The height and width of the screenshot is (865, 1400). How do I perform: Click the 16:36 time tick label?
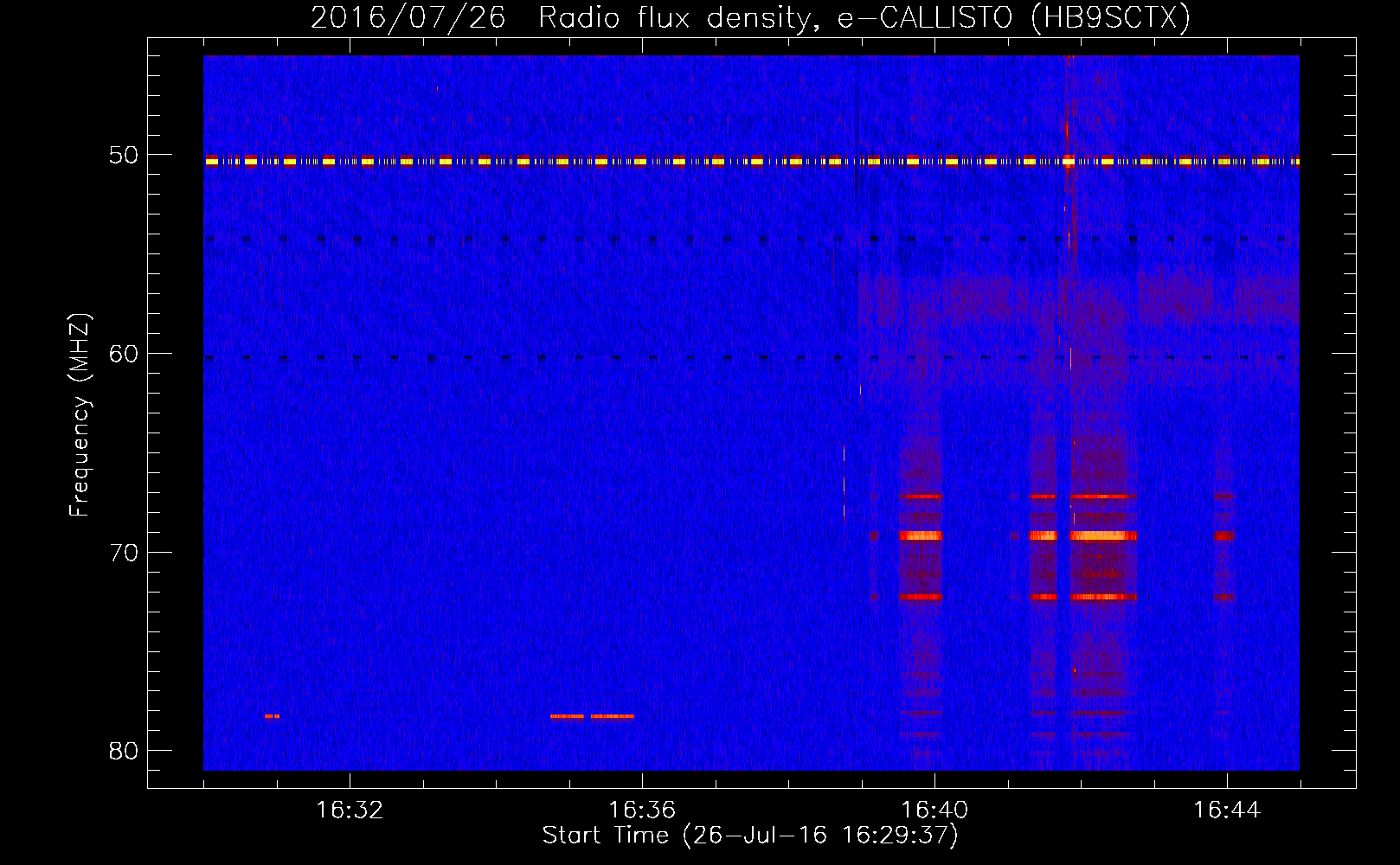[642, 811]
